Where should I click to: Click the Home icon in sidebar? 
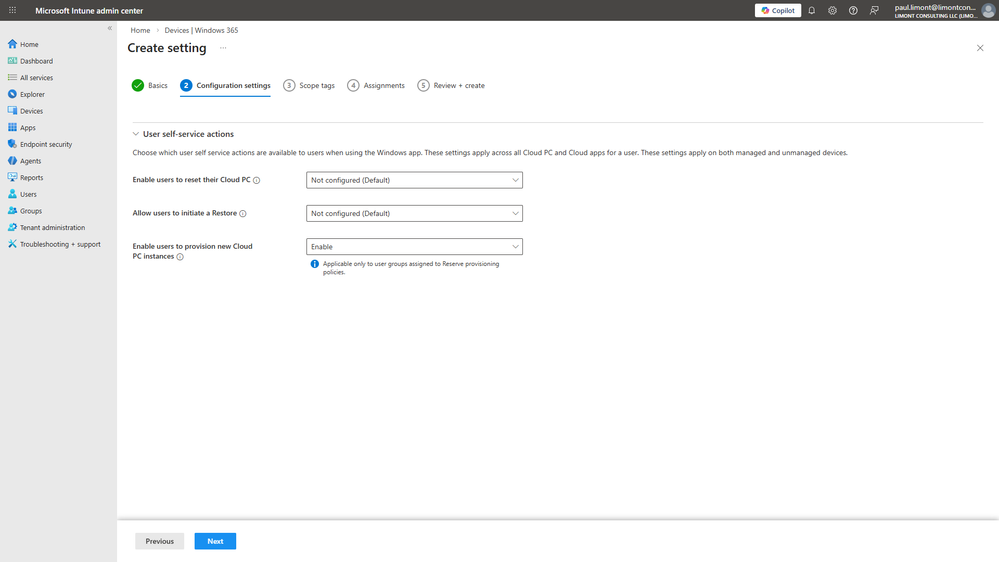pyautogui.click(x=12, y=44)
